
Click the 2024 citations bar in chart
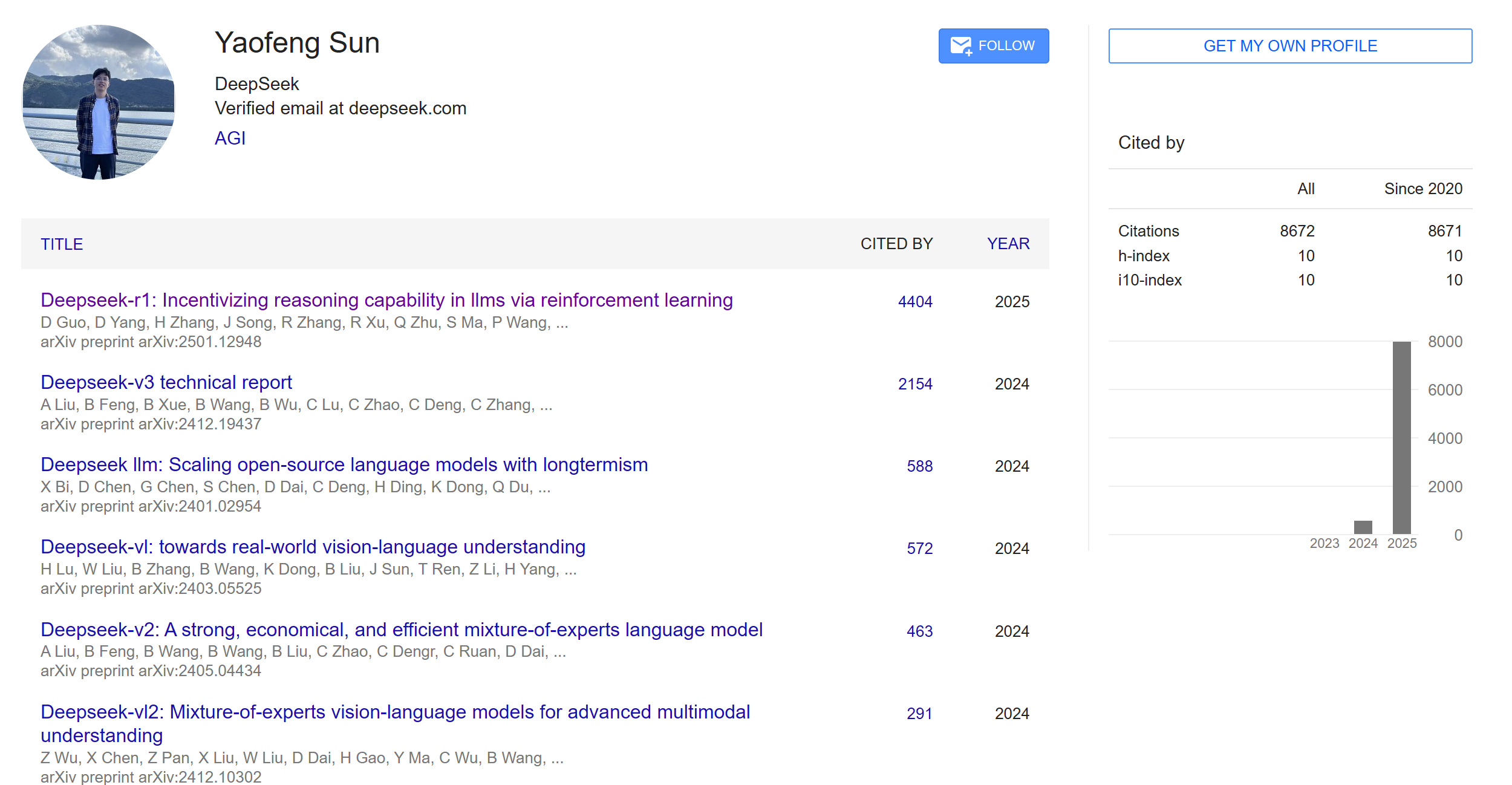pyautogui.click(x=1363, y=527)
